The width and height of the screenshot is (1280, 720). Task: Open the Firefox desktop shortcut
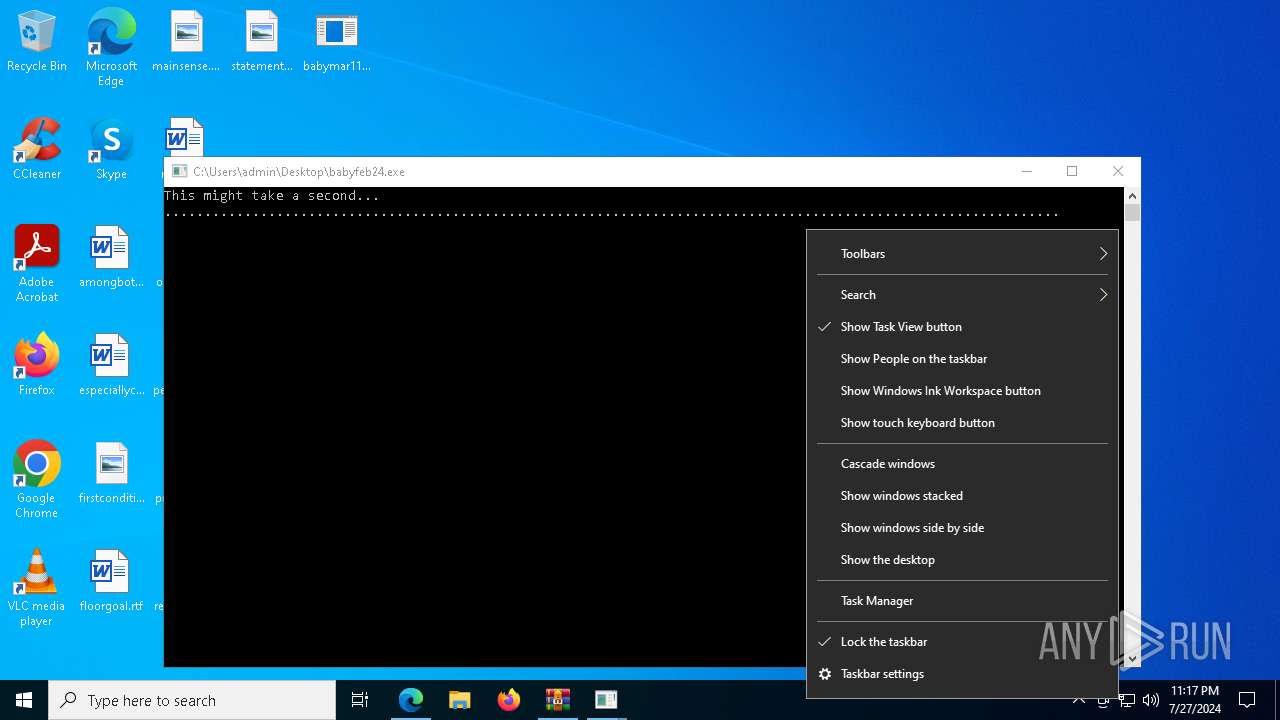(x=37, y=366)
